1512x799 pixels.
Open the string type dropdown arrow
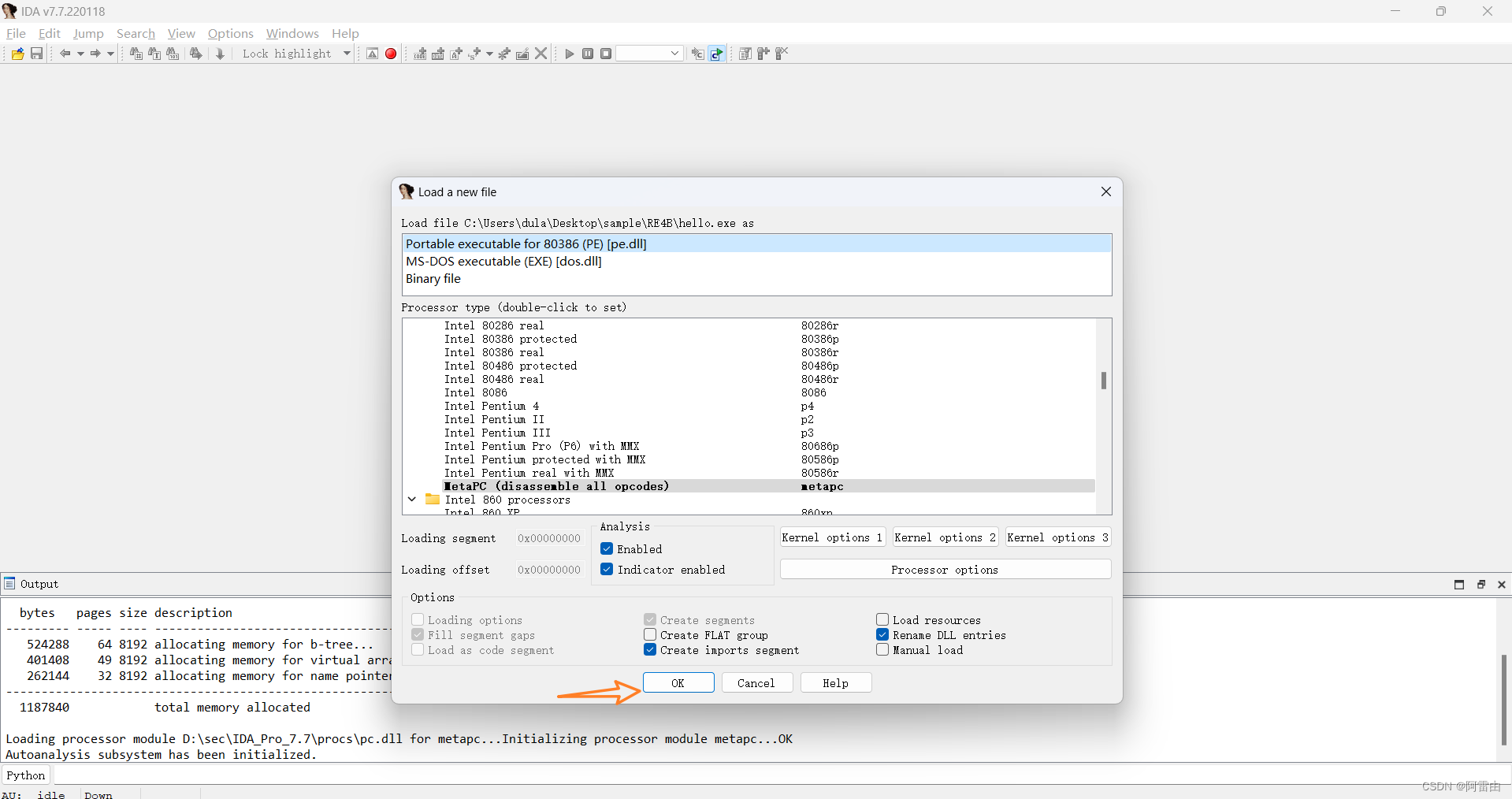click(489, 54)
